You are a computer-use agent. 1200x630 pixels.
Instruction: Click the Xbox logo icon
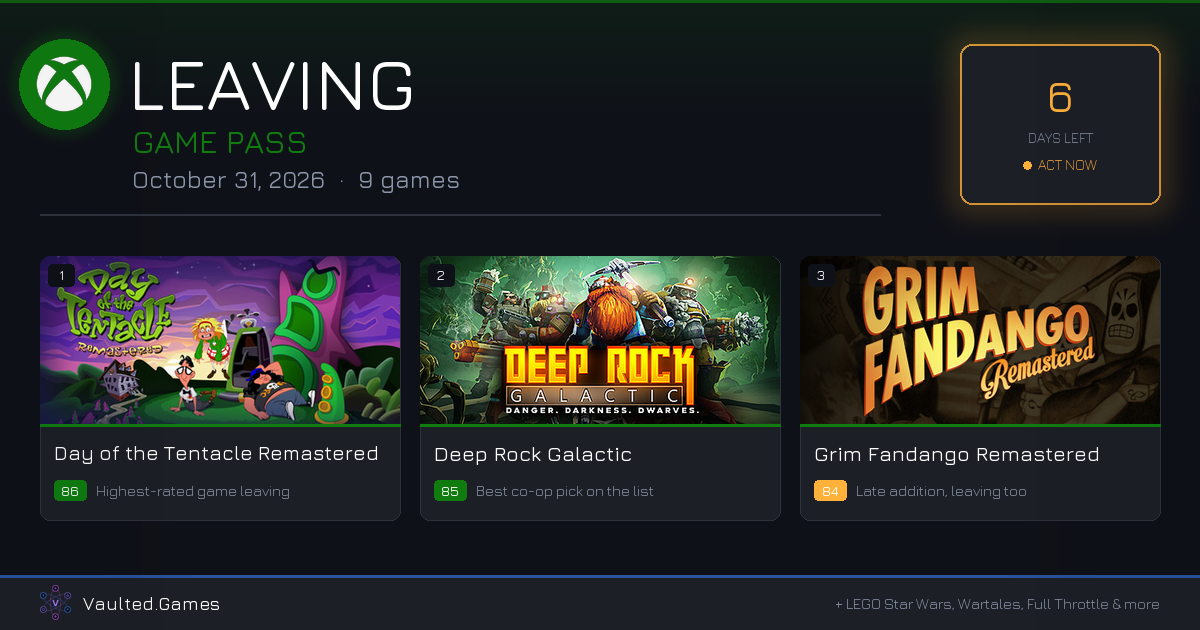pos(64,84)
